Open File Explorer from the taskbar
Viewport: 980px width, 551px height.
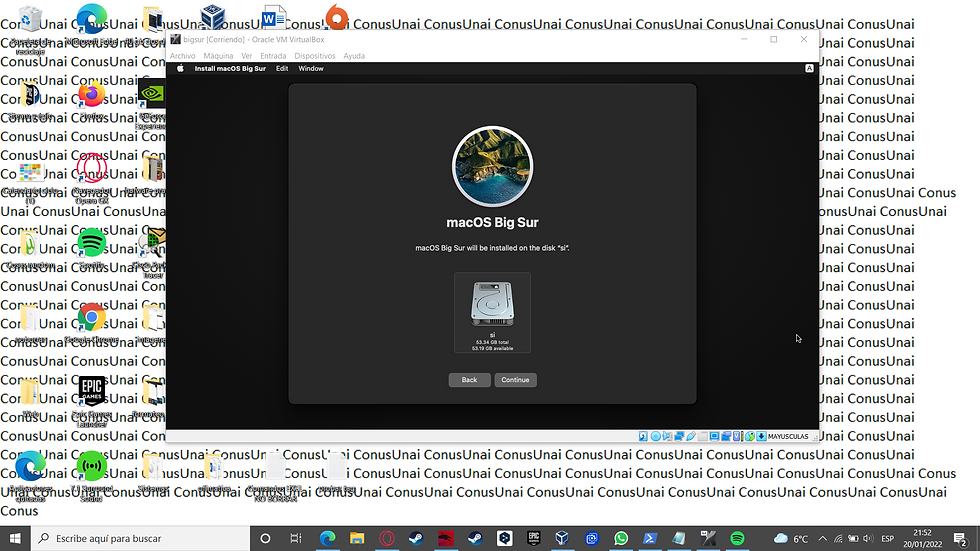click(357, 538)
